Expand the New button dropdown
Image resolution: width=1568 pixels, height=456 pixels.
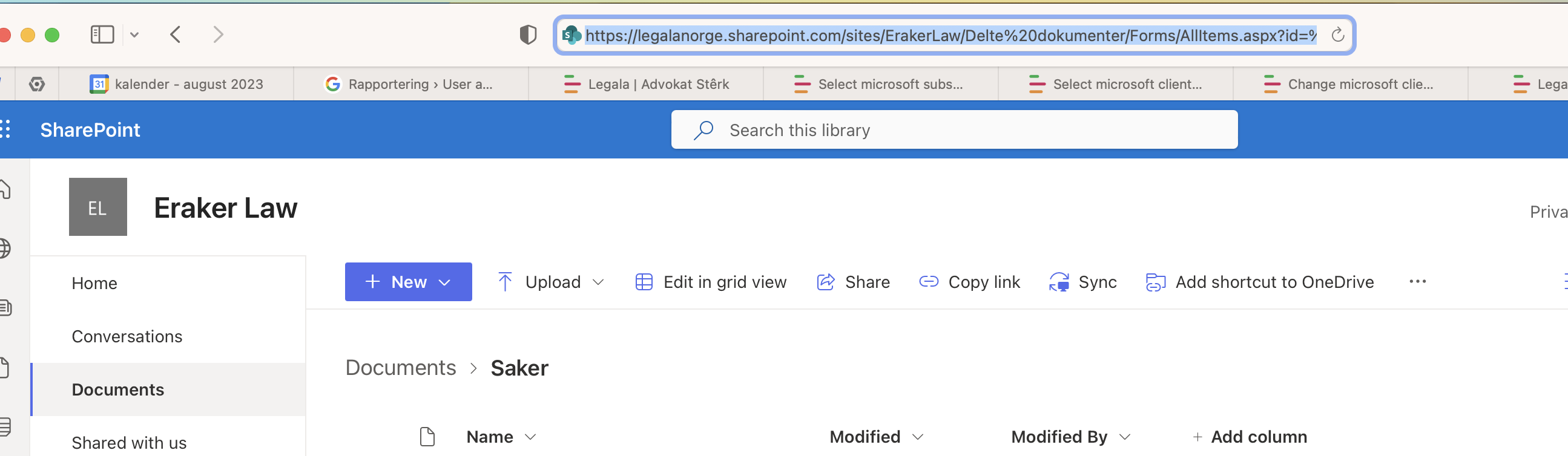pos(445,282)
